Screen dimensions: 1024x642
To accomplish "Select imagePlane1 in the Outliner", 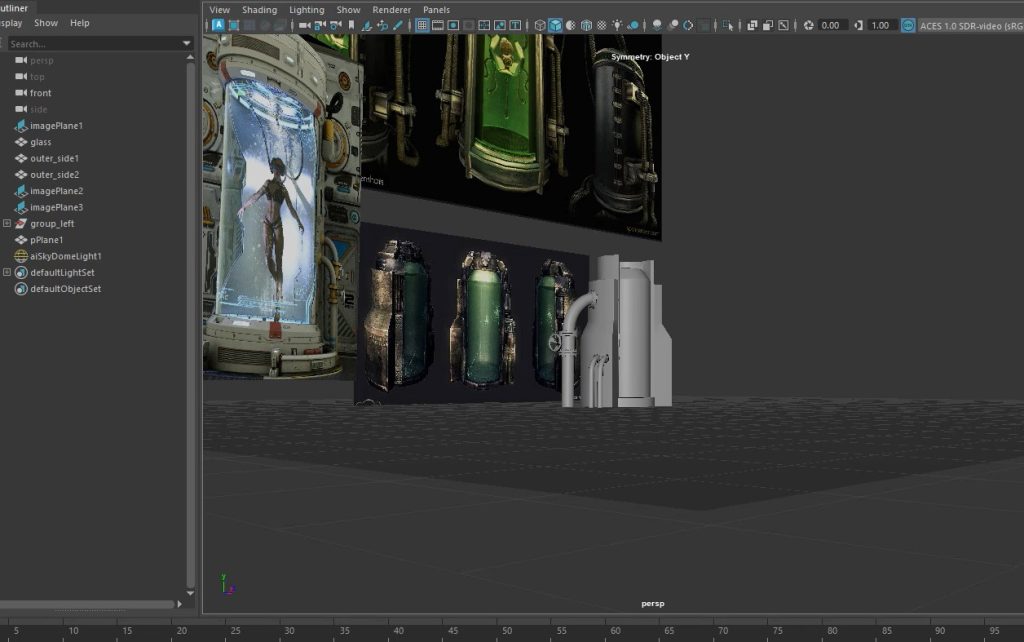I will pos(56,125).
